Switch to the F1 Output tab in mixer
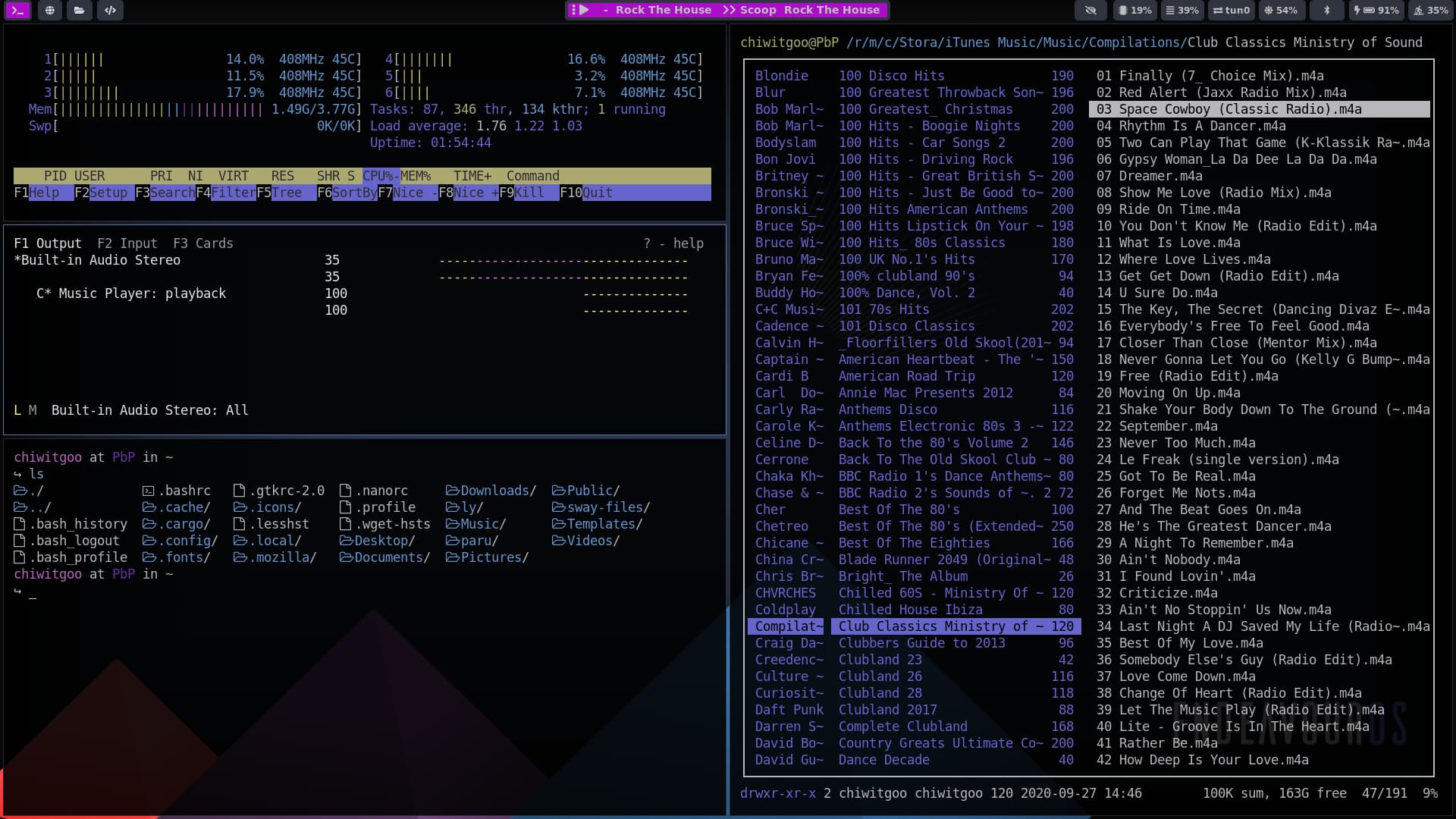This screenshot has width=1456, height=819. pos(48,243)
